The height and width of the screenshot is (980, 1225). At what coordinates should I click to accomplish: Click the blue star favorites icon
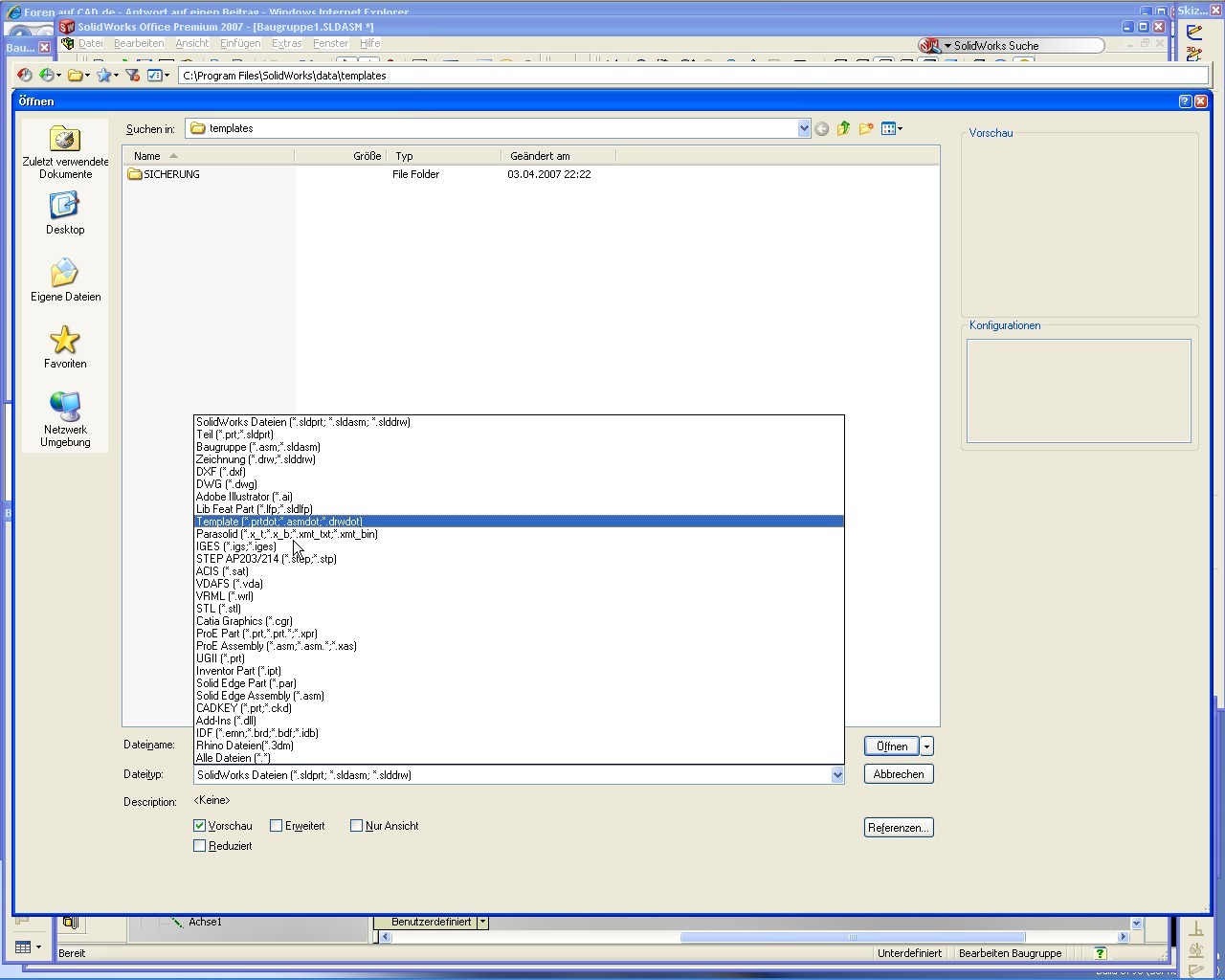(x=105, y=75)
